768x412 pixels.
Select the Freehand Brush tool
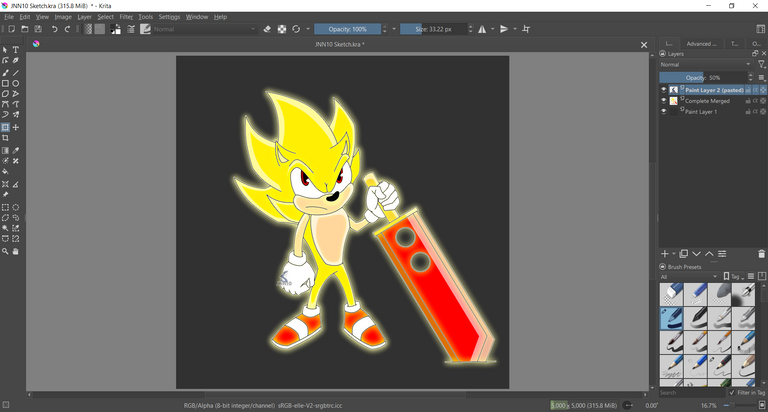tap(5, 73)
